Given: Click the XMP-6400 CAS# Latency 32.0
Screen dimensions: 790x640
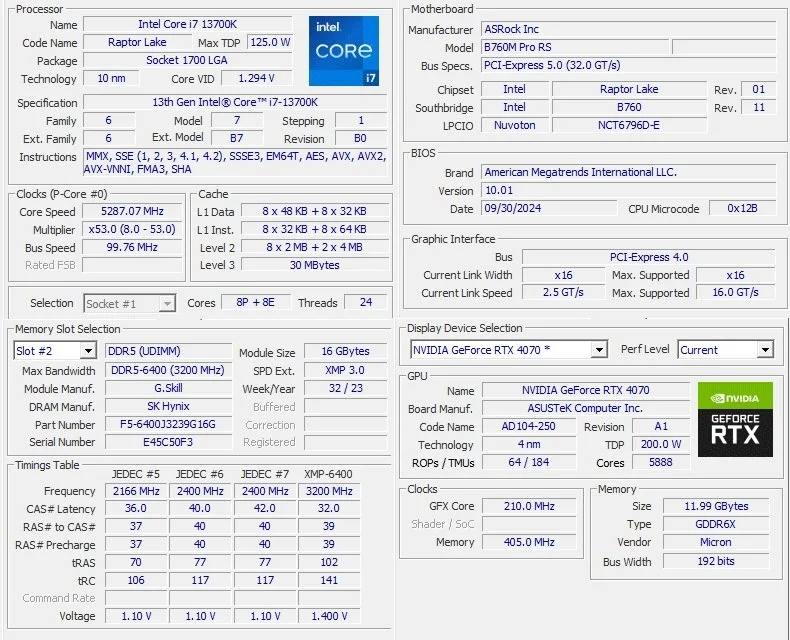Looking at the screenshot, I should coord(329,508).
